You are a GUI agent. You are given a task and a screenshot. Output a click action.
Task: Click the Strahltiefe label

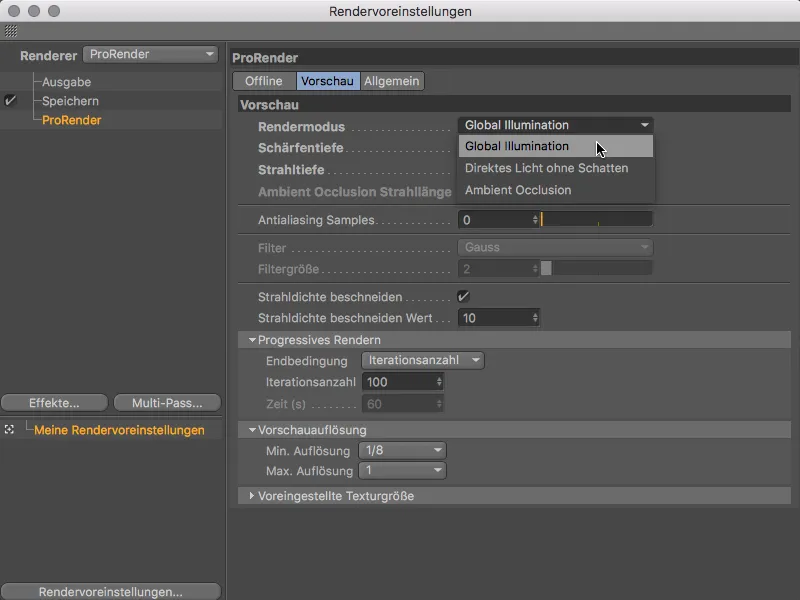tap(291, 169)
